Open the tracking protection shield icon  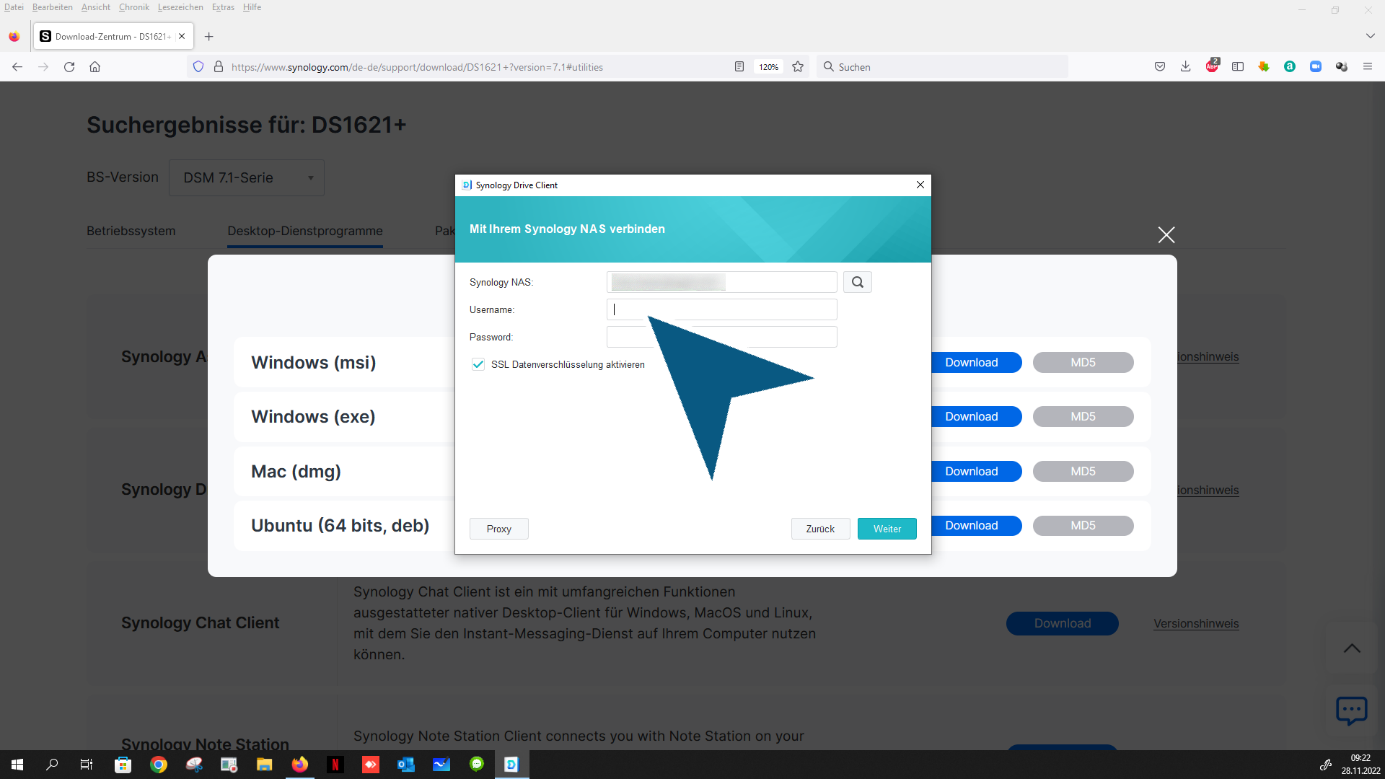click(x=198, y=67)
